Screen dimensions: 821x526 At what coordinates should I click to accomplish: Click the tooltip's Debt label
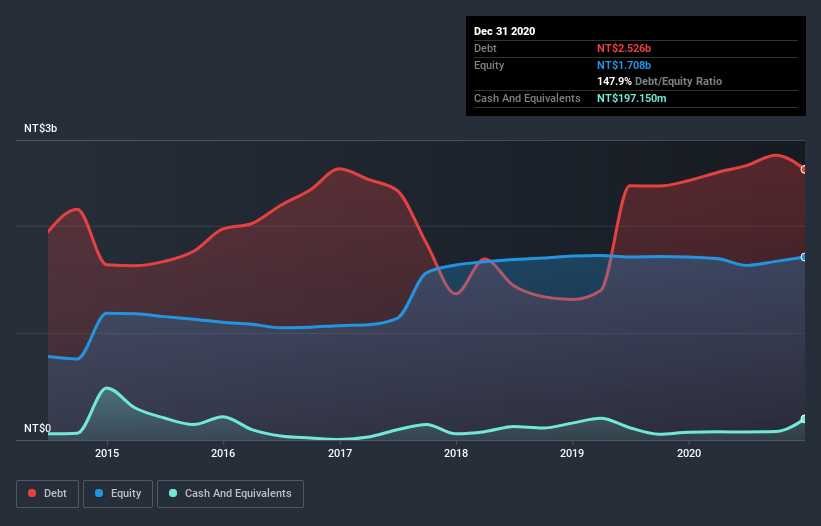(x=485, y=48)
